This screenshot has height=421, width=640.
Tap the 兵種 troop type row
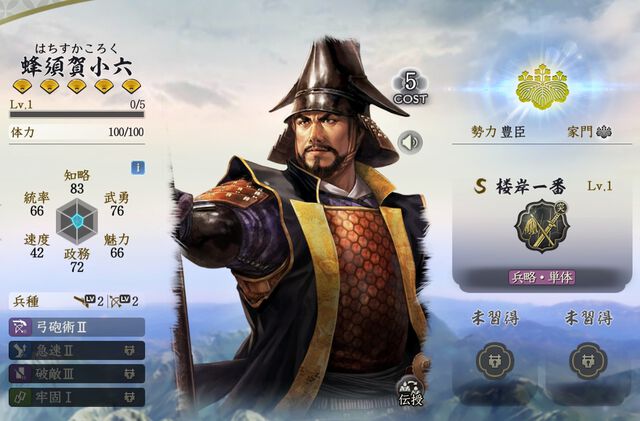[x=77, y=301]
